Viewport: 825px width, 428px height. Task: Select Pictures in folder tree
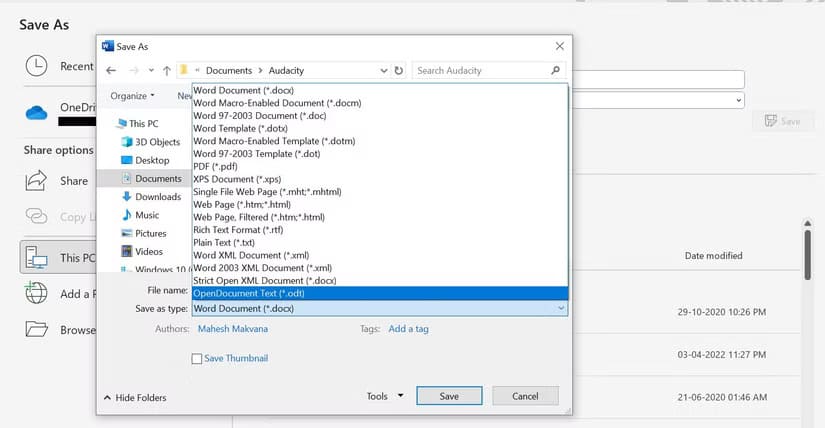click(144, 233)
